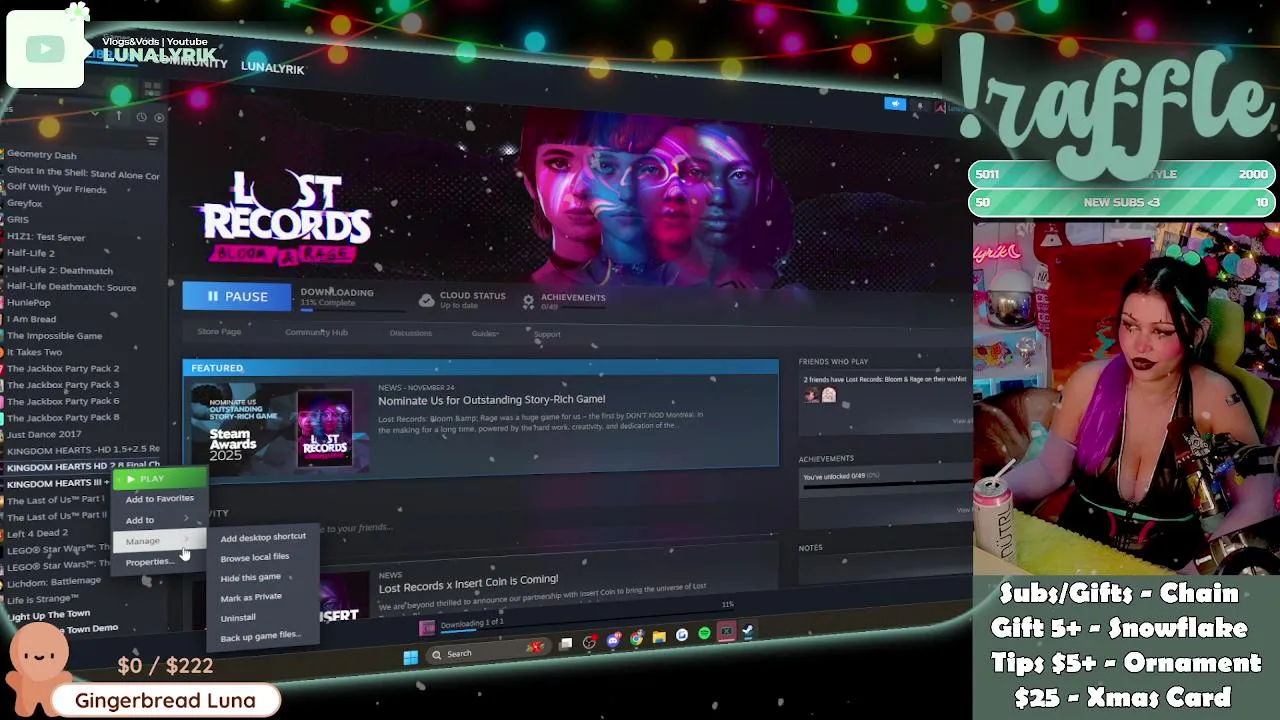1280x720 pixels.
Task: Select GRIS in the library
Action: point(18,219)
